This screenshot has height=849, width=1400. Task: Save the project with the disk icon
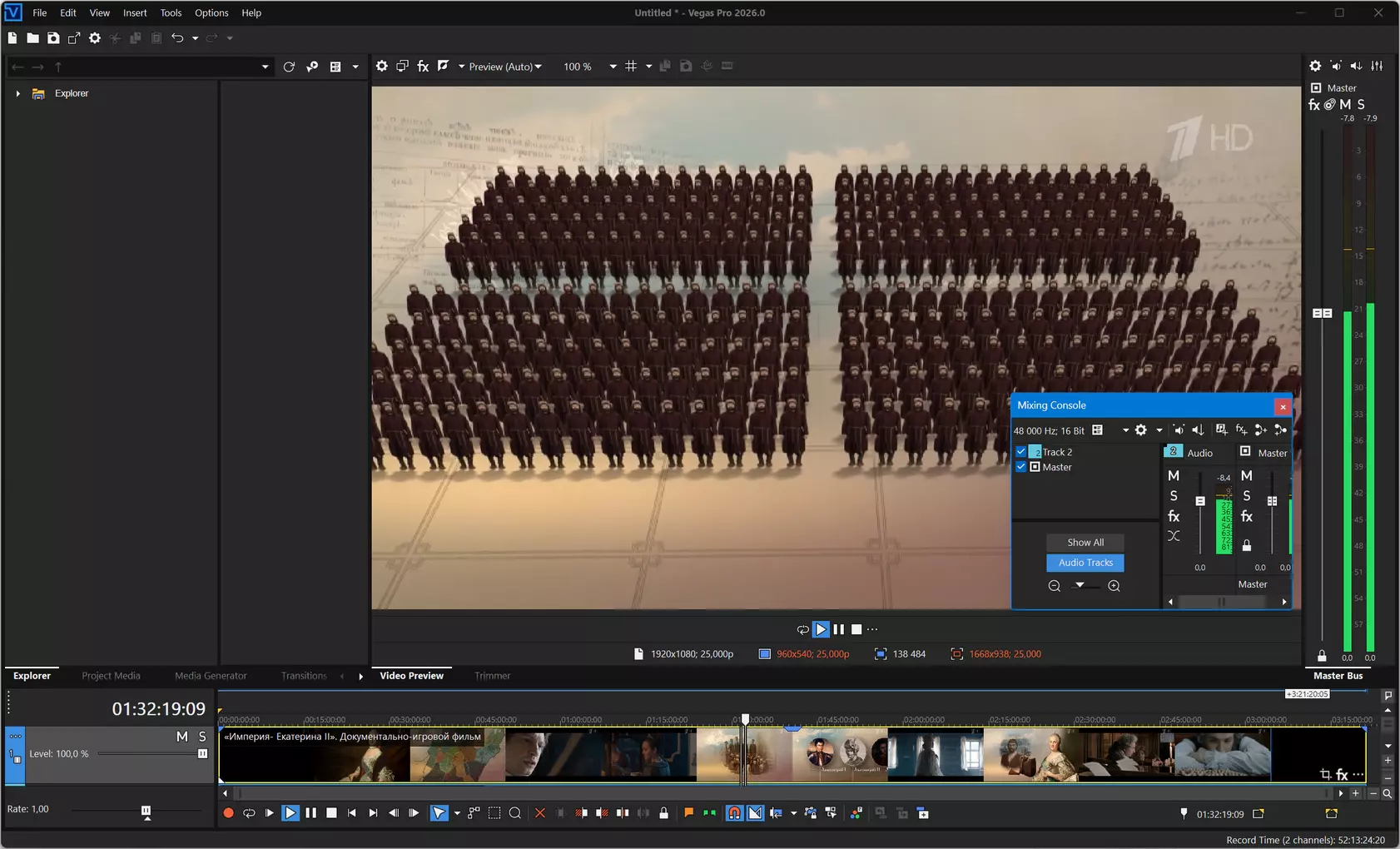click(x=53, y=38)
